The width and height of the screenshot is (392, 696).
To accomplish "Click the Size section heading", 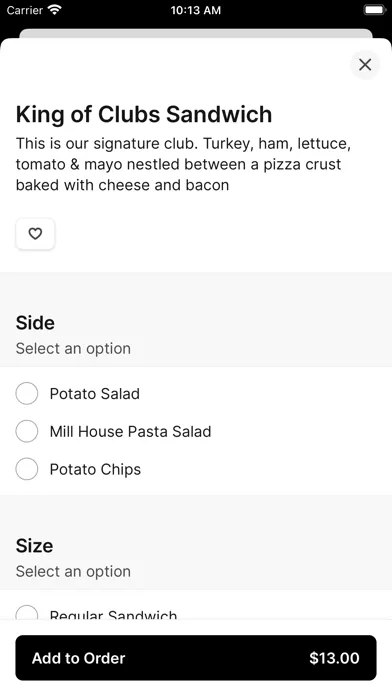I will (34, 546).
